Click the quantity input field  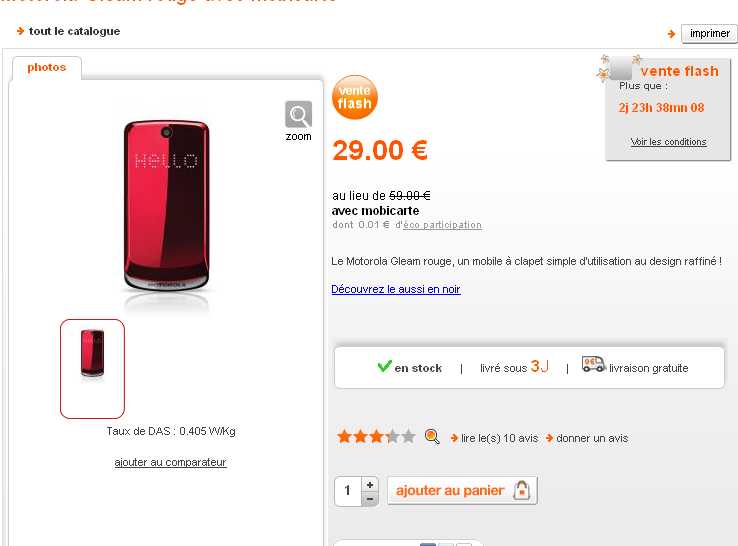pos(348,491)
